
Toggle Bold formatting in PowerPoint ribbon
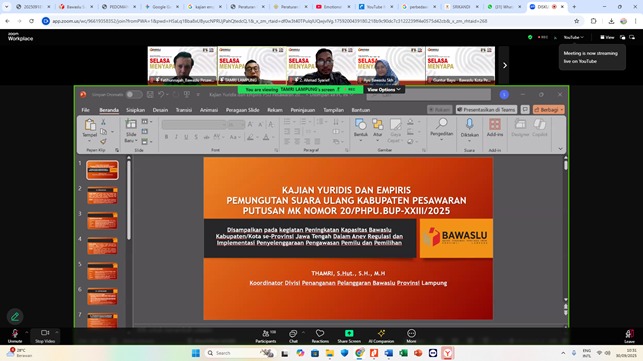click(166, 137)
